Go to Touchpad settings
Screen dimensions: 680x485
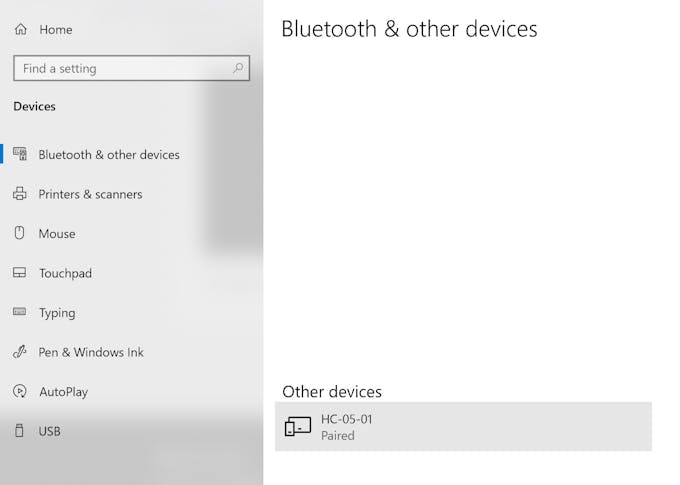click(x=65, y=273)
